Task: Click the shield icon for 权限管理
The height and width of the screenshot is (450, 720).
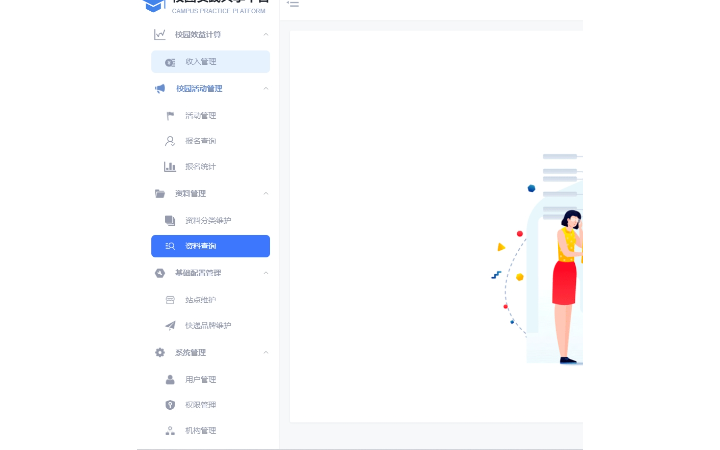Action: (x=170, y=405)
